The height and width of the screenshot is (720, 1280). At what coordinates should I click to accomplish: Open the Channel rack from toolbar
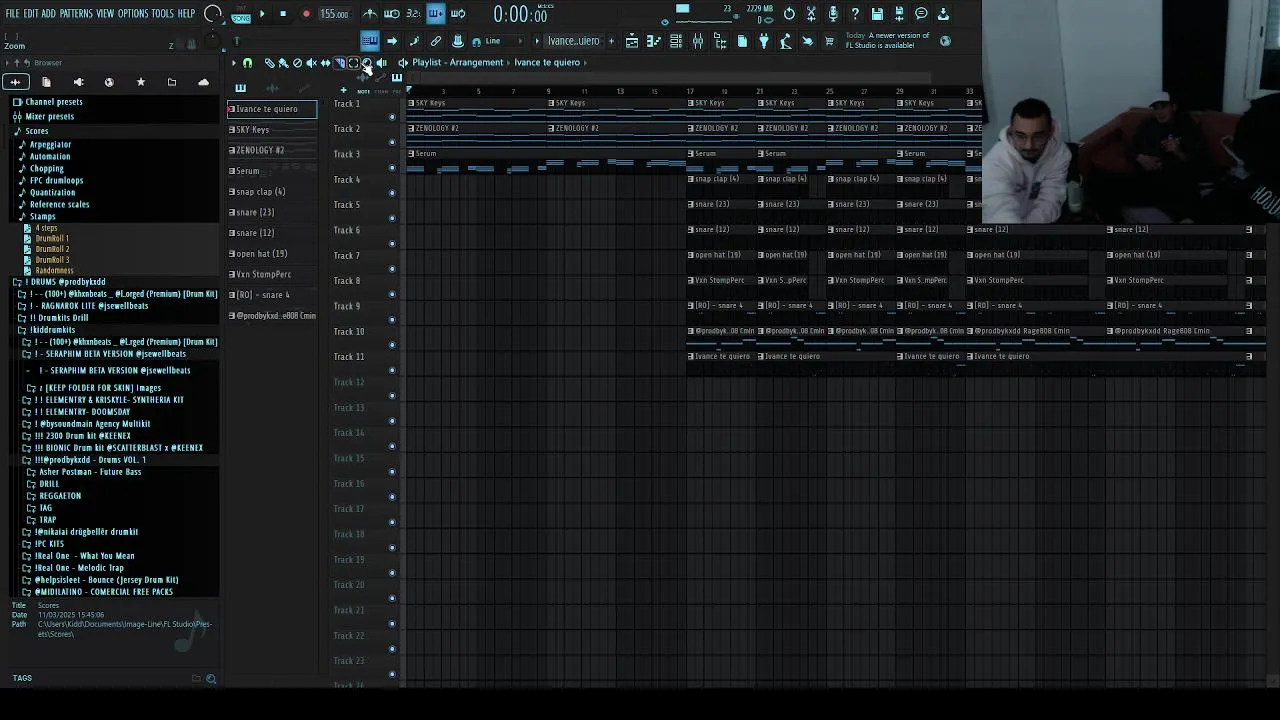(676, 41)
